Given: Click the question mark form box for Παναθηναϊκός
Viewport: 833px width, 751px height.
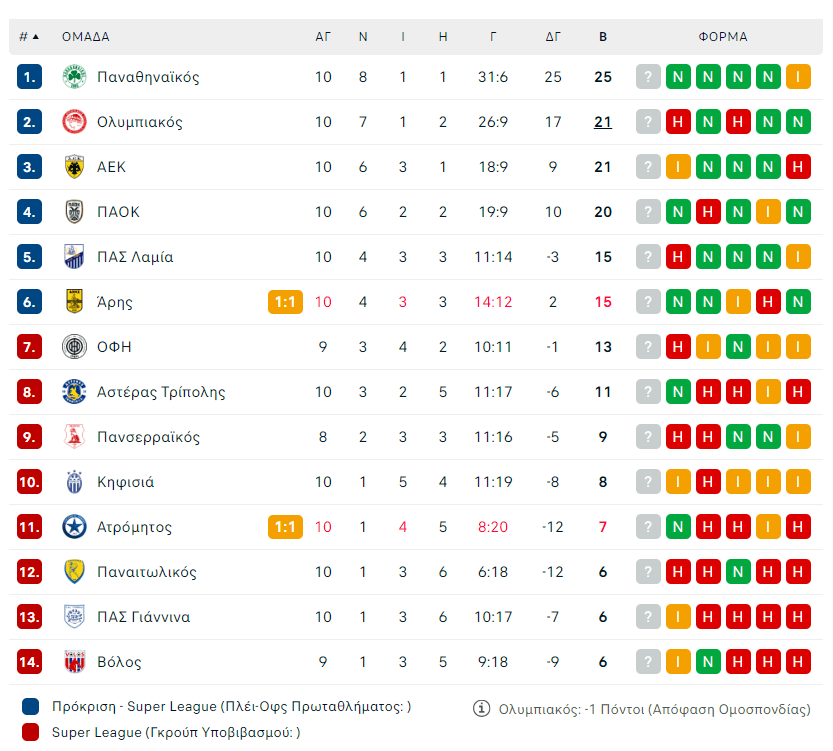Looking at the screenshot, I should (x=649, y=77).
